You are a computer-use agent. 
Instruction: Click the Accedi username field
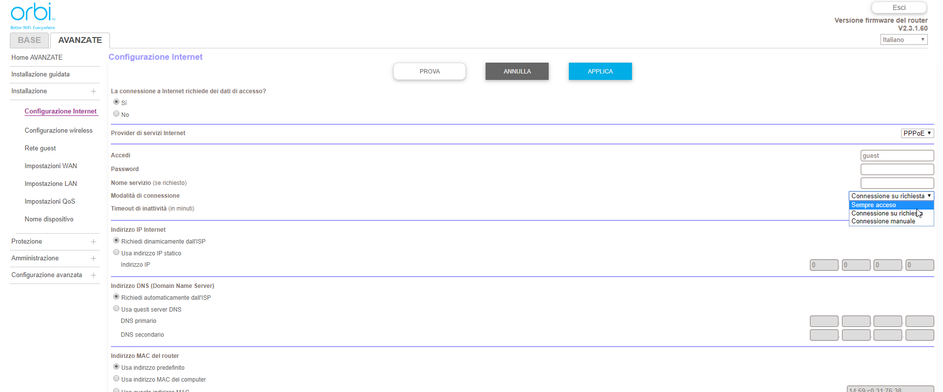897,156
